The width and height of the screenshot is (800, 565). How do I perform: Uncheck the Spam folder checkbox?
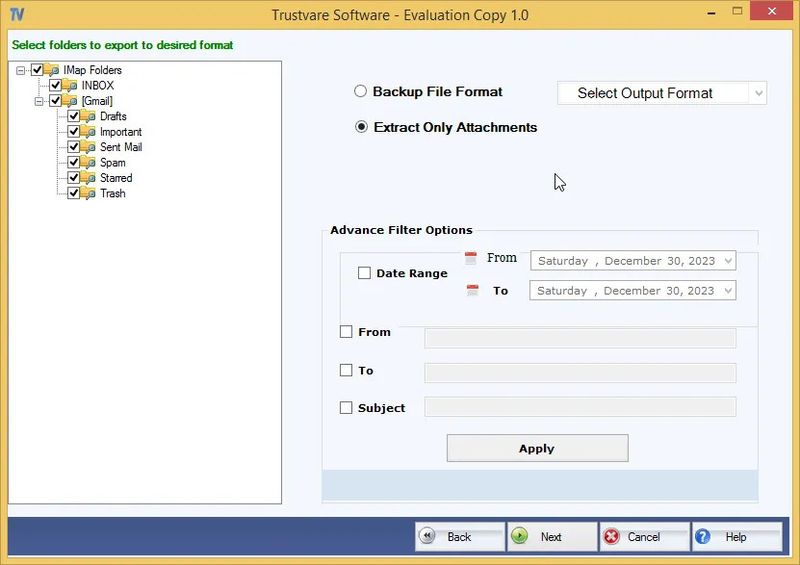tap(73, 162)
